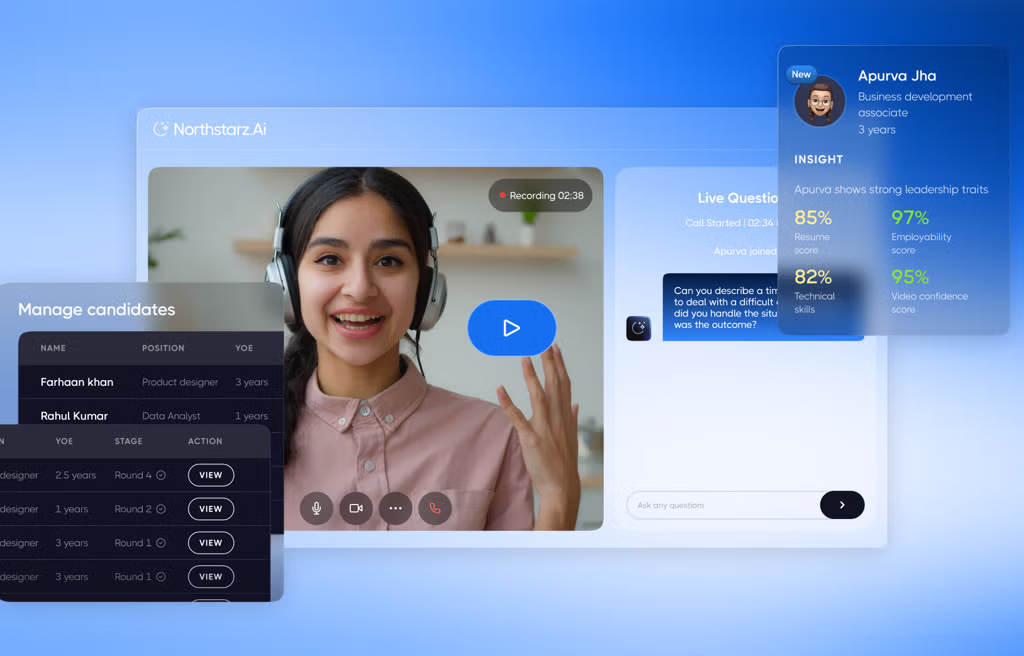Click inside the Ask any question field
The height and width of the screenshot is (656, 1024).
click(x=724, y=505)
